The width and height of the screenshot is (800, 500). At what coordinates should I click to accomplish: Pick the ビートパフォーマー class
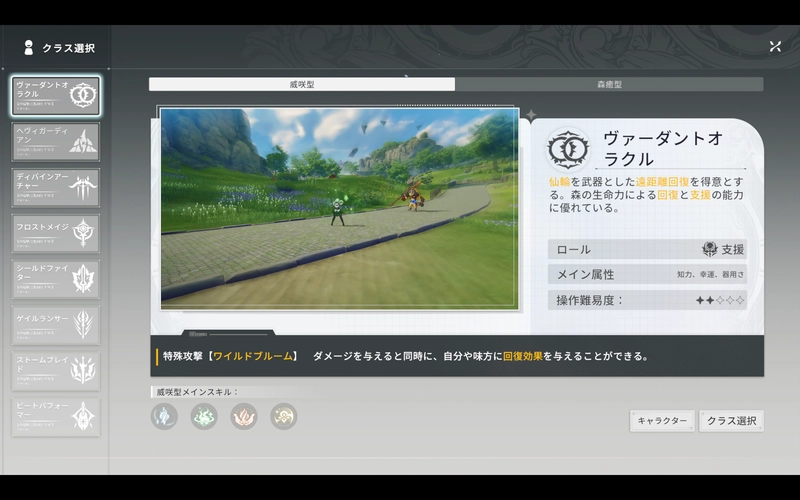click(x=56, y=416)
